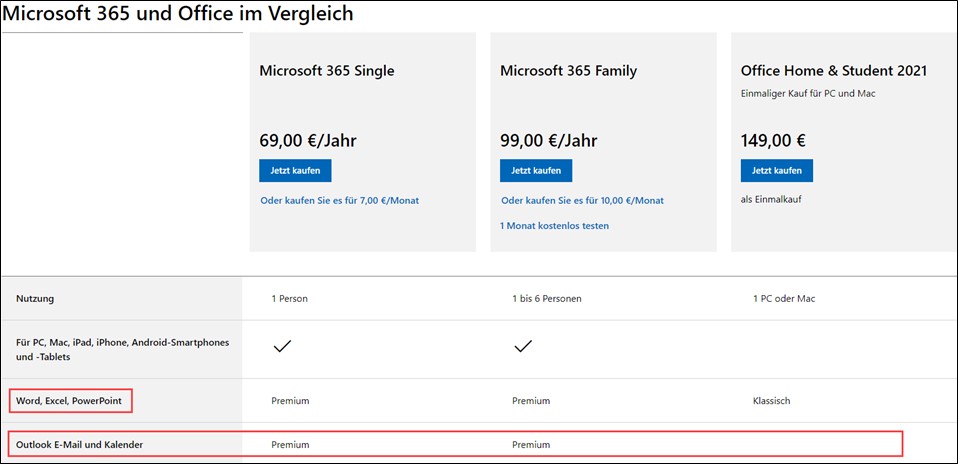The width and height of the screenshot is (958, 464).
Task: Click the 69,00 €/Jahr price
Action: 308,141
